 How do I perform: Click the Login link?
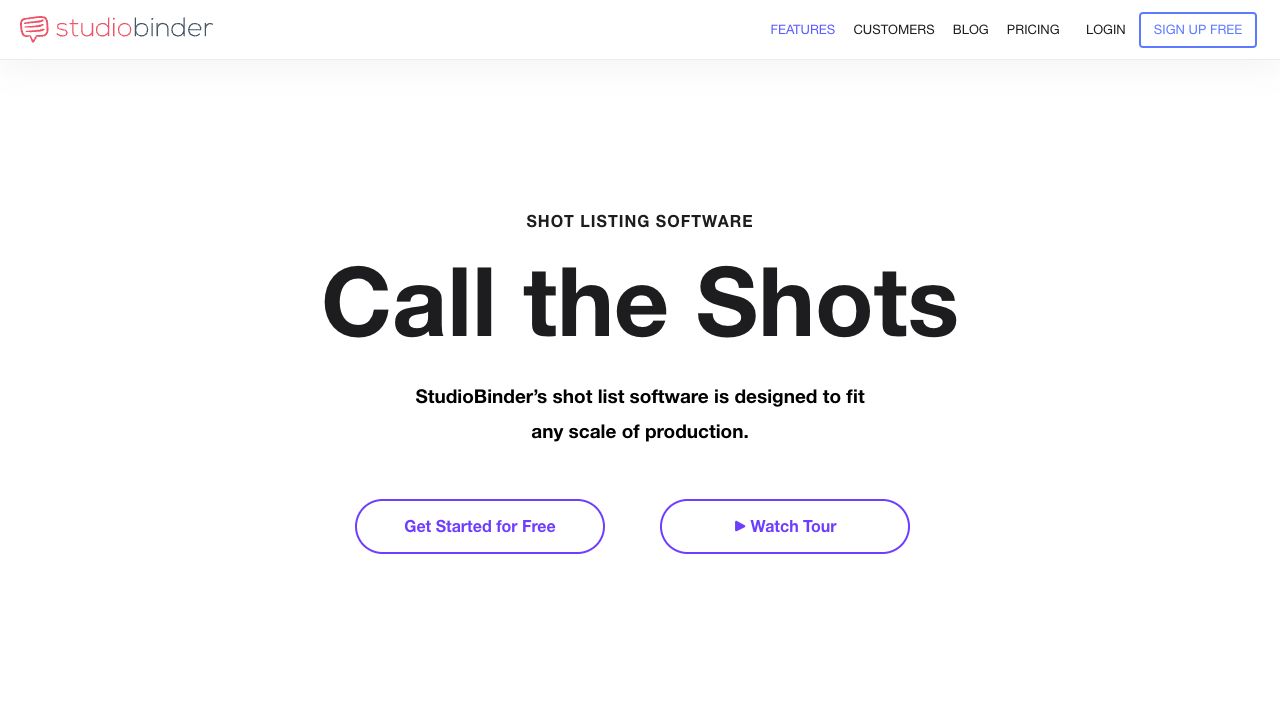click(x=1105, y=30)
